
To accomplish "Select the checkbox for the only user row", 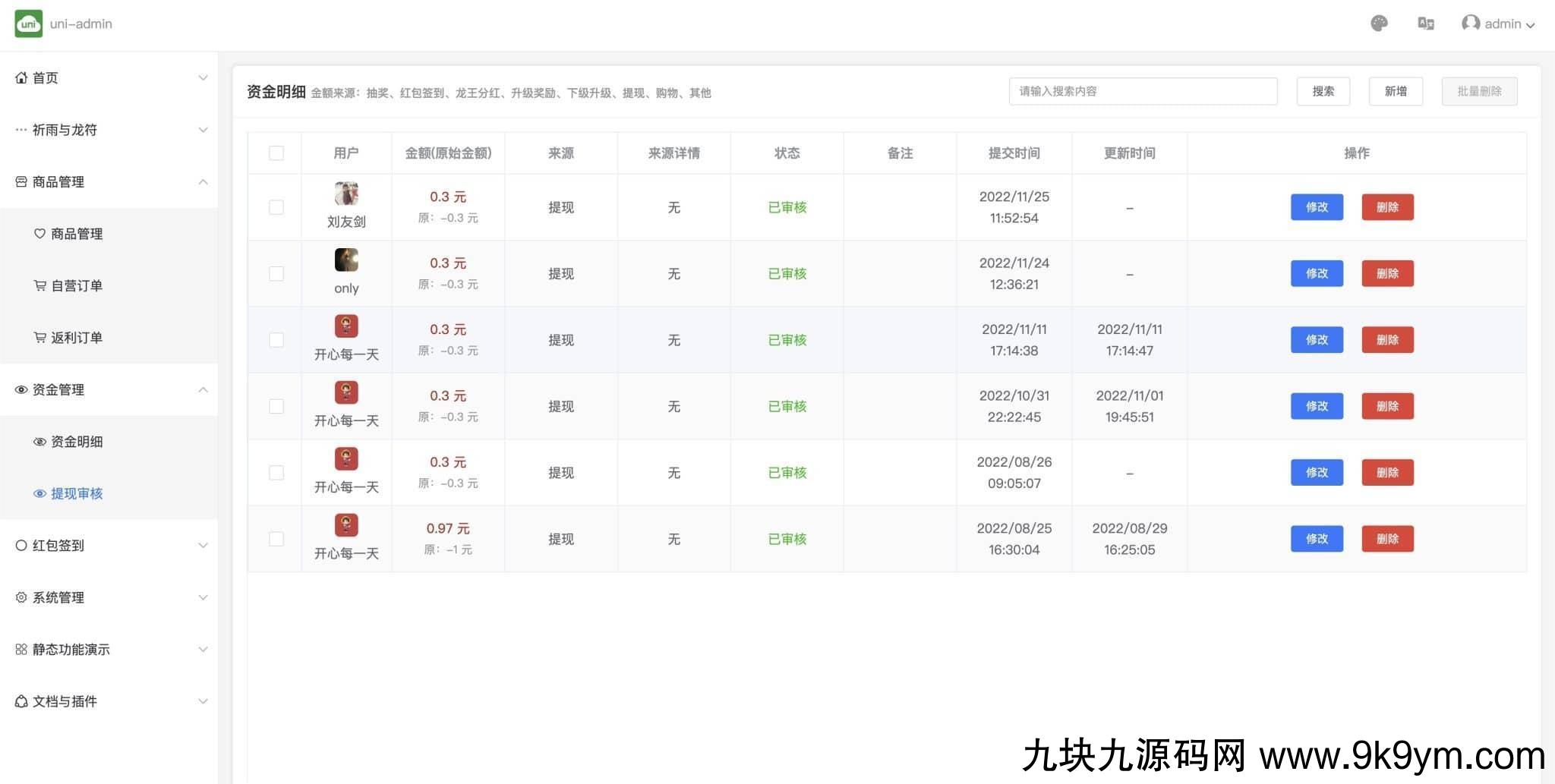I will (276, 273).
